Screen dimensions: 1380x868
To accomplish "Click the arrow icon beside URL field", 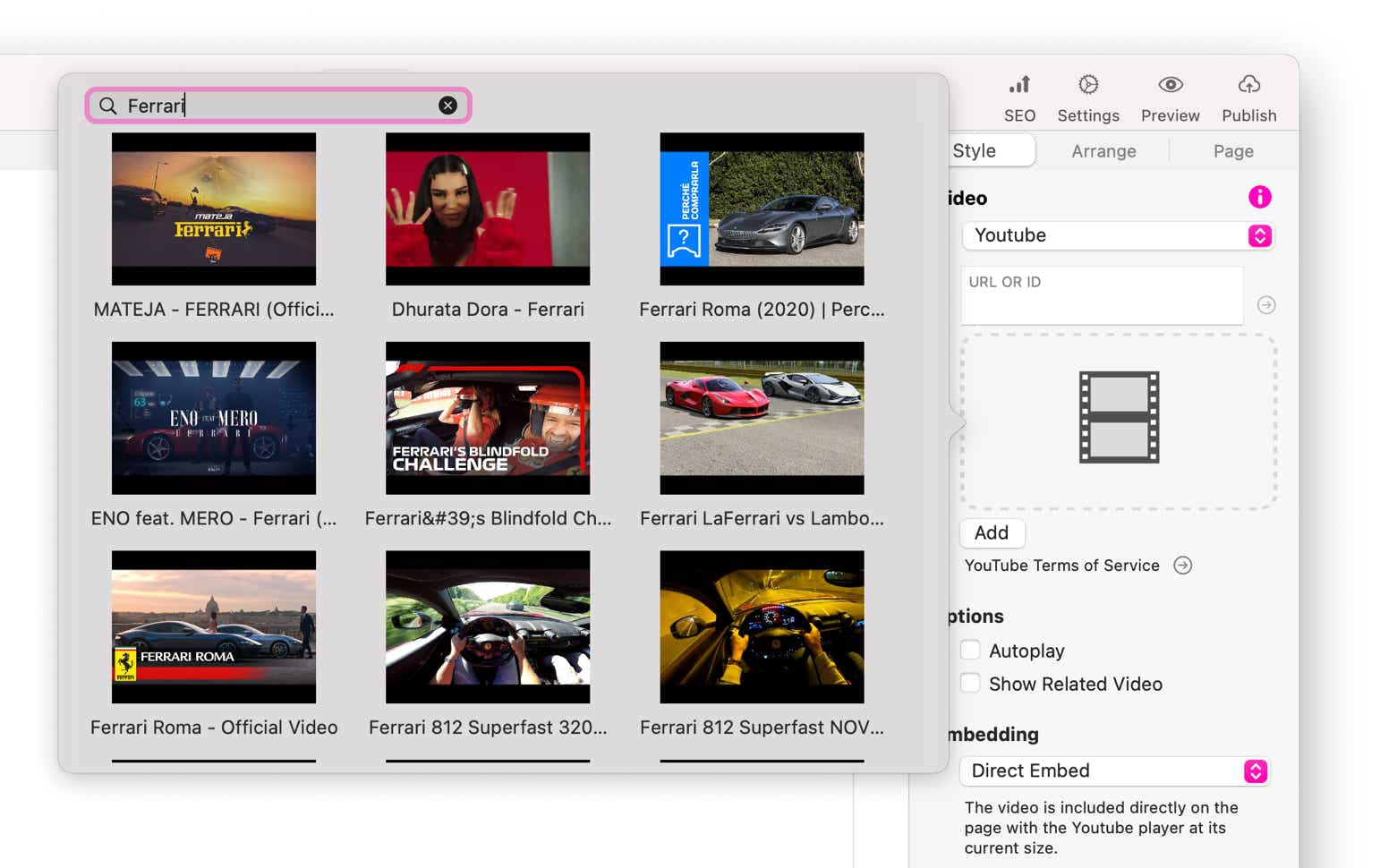I will (x=1266, y=305).
